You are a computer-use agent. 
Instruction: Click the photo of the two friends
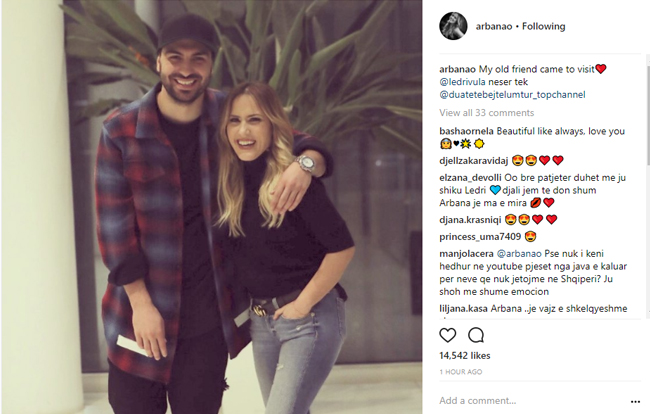coord(211,207)
